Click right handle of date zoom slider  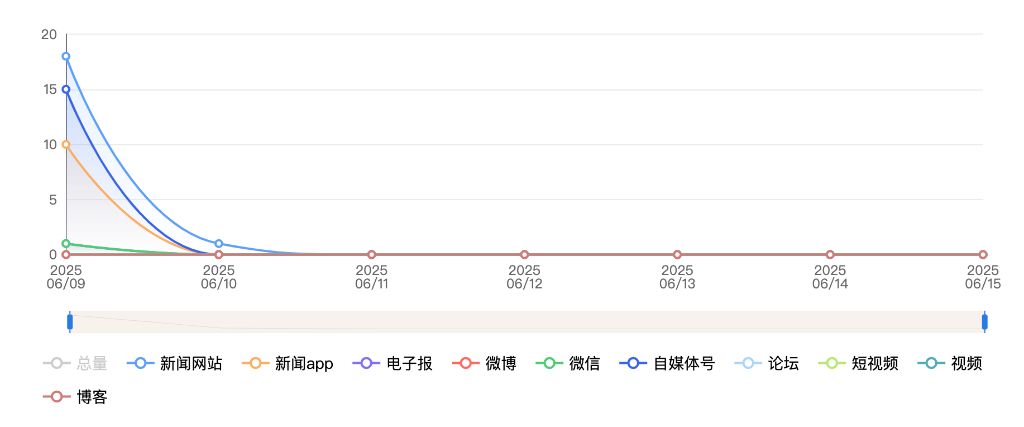985,321
